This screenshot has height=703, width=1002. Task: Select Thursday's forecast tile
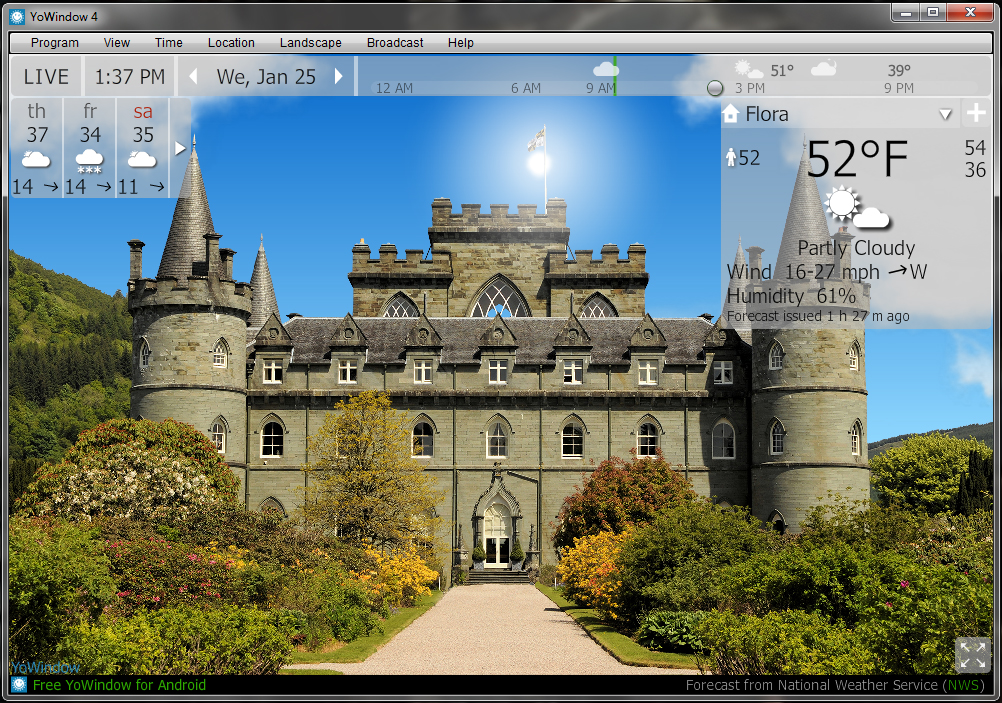coord(37,147)
